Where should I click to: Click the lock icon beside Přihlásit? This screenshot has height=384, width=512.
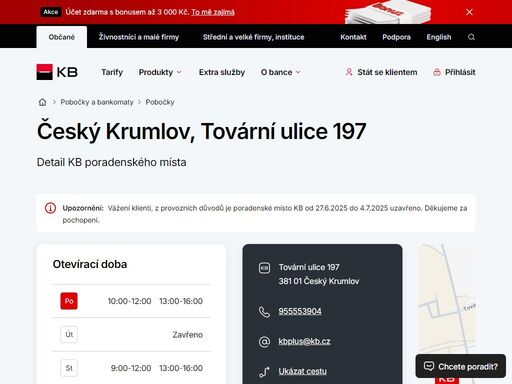click(437, 72)
